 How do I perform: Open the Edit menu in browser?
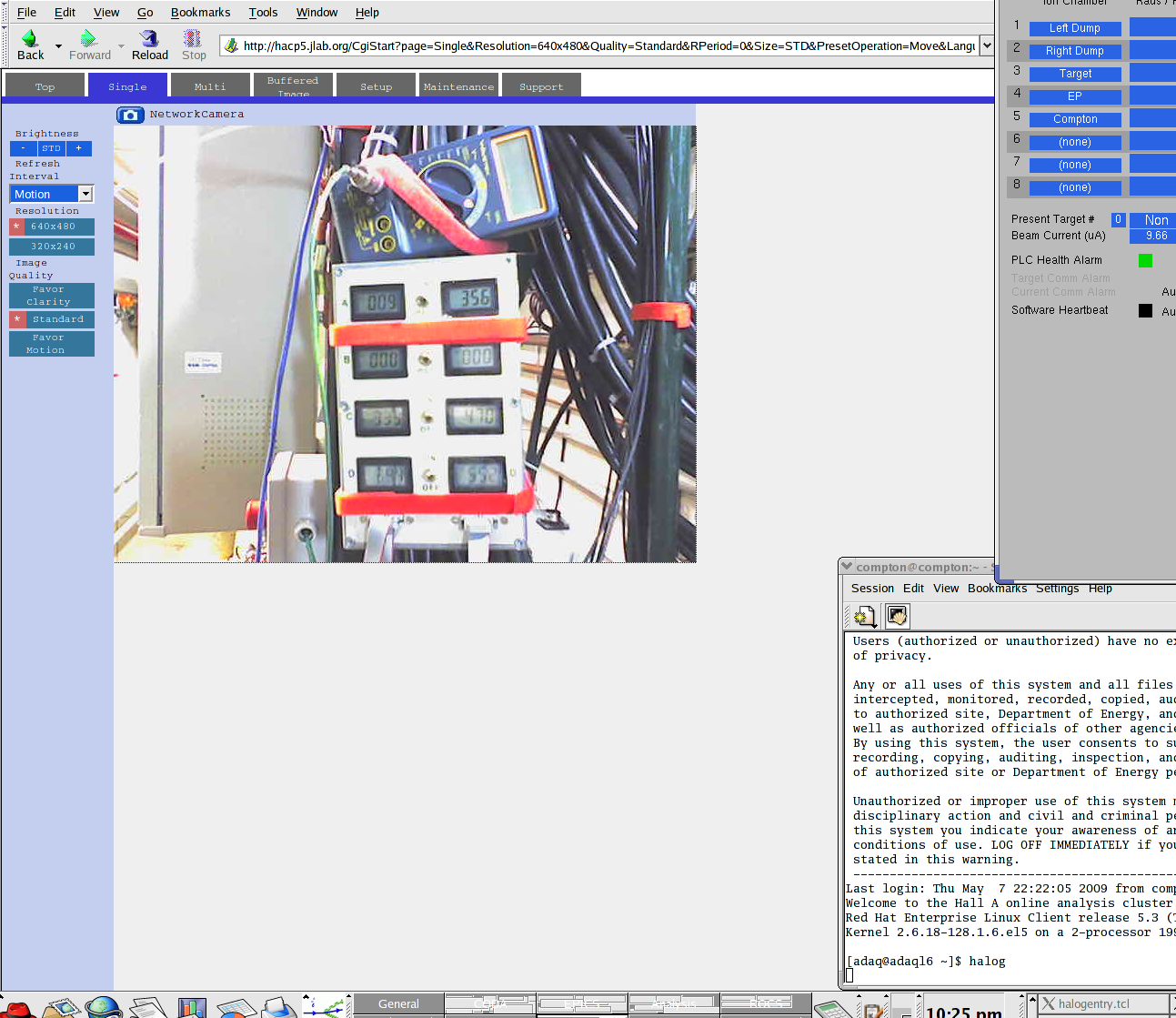(x=65, y=13)
